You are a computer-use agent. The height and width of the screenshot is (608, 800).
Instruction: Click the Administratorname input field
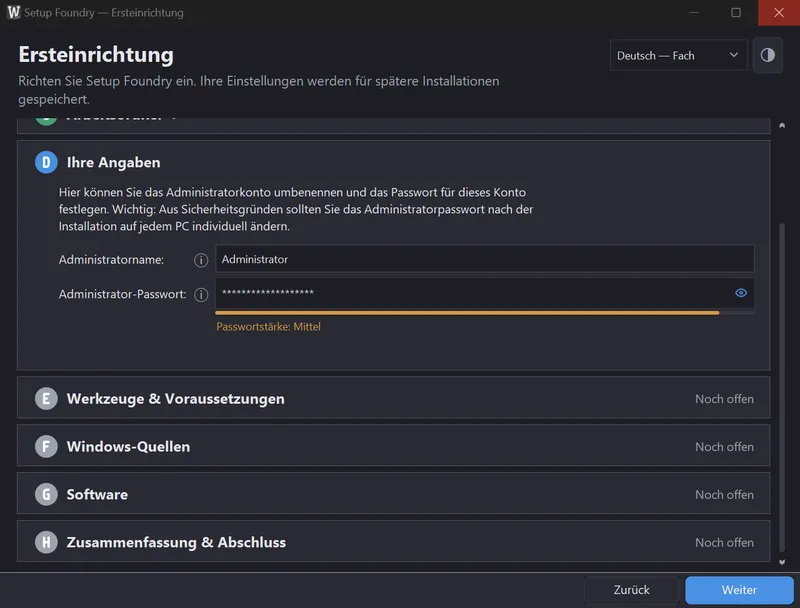tap(485, 259)
